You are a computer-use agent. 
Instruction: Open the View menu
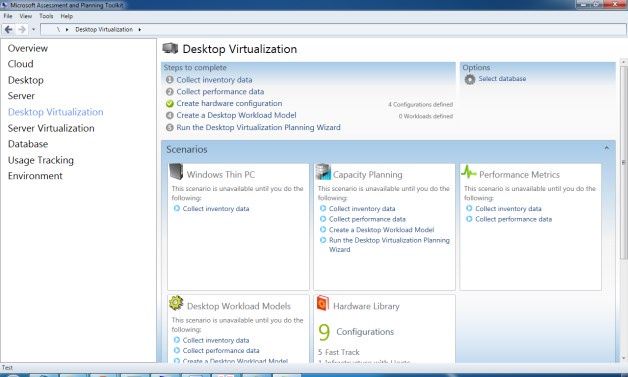[26, 16]
